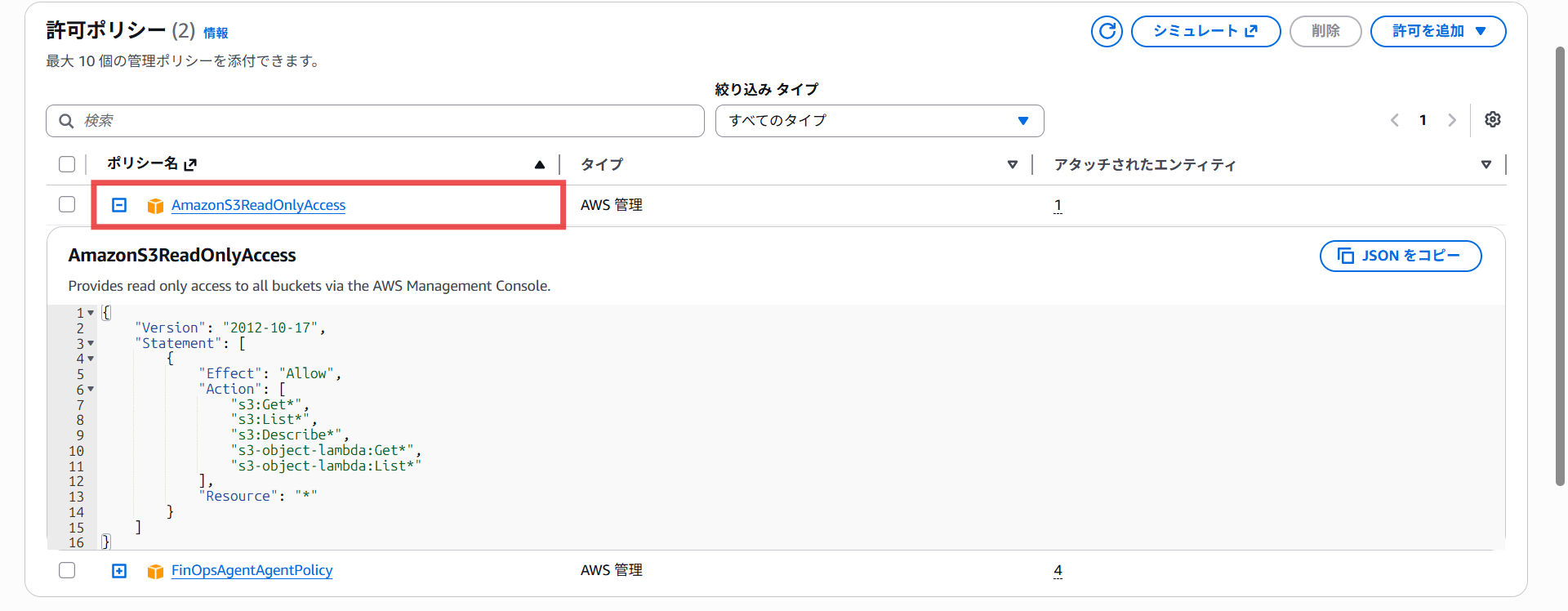Image resolution: width=1568 pixels, height=611 pixels.
Task: Click the "Effect": "Allow" line
Action: click(269, 373)
